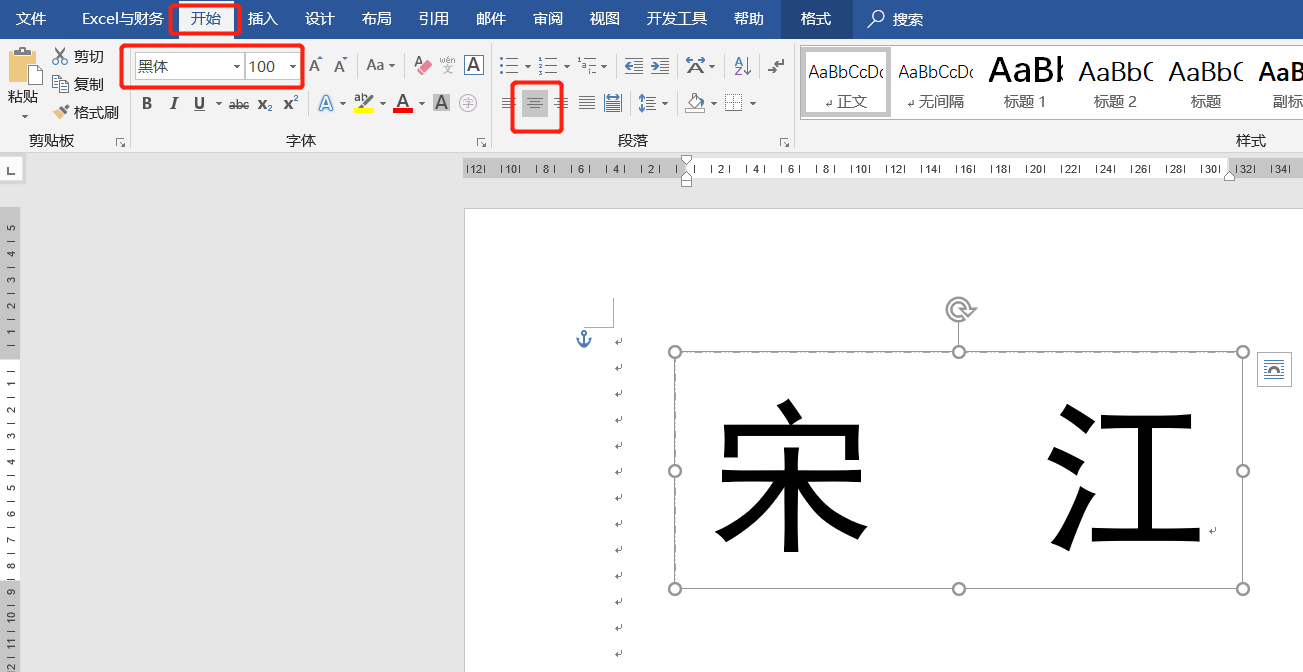Apply the 无间隔 style
1303x672 pixels.
(935, 82)
